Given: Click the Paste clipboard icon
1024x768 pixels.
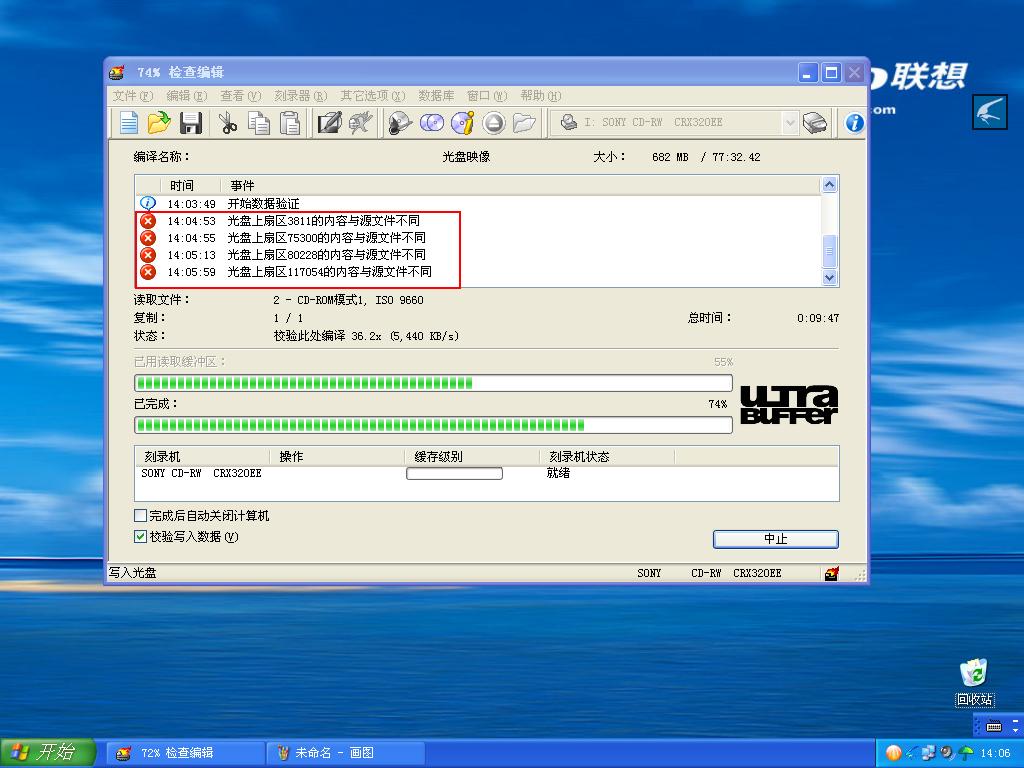Looking at the screenshot, I should [x=290, y=122].
